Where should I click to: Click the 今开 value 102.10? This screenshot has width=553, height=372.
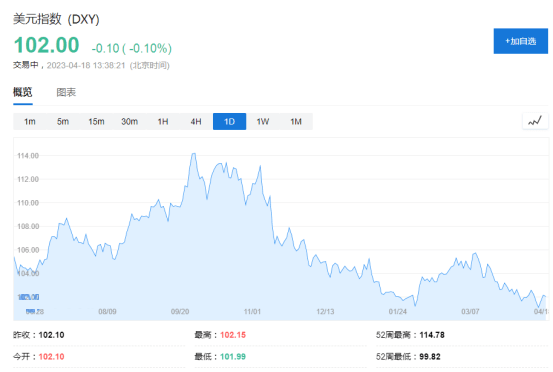click(x=51, y=356)
